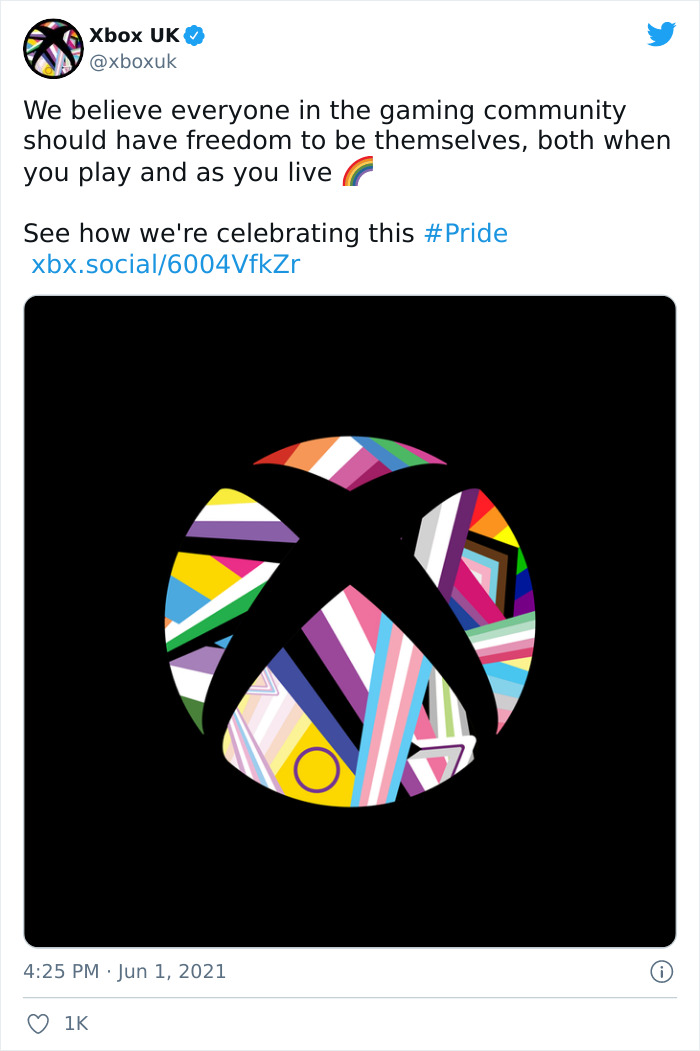Viewport: 700px width, 1051px height.
Task: Click the rainbow emoji in the tweet text
Action: (356, 171)
